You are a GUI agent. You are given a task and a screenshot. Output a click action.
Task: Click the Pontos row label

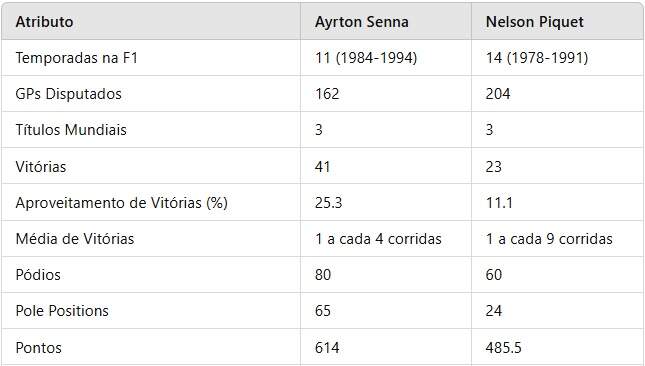pyautogui.click(x=38, y=348)
